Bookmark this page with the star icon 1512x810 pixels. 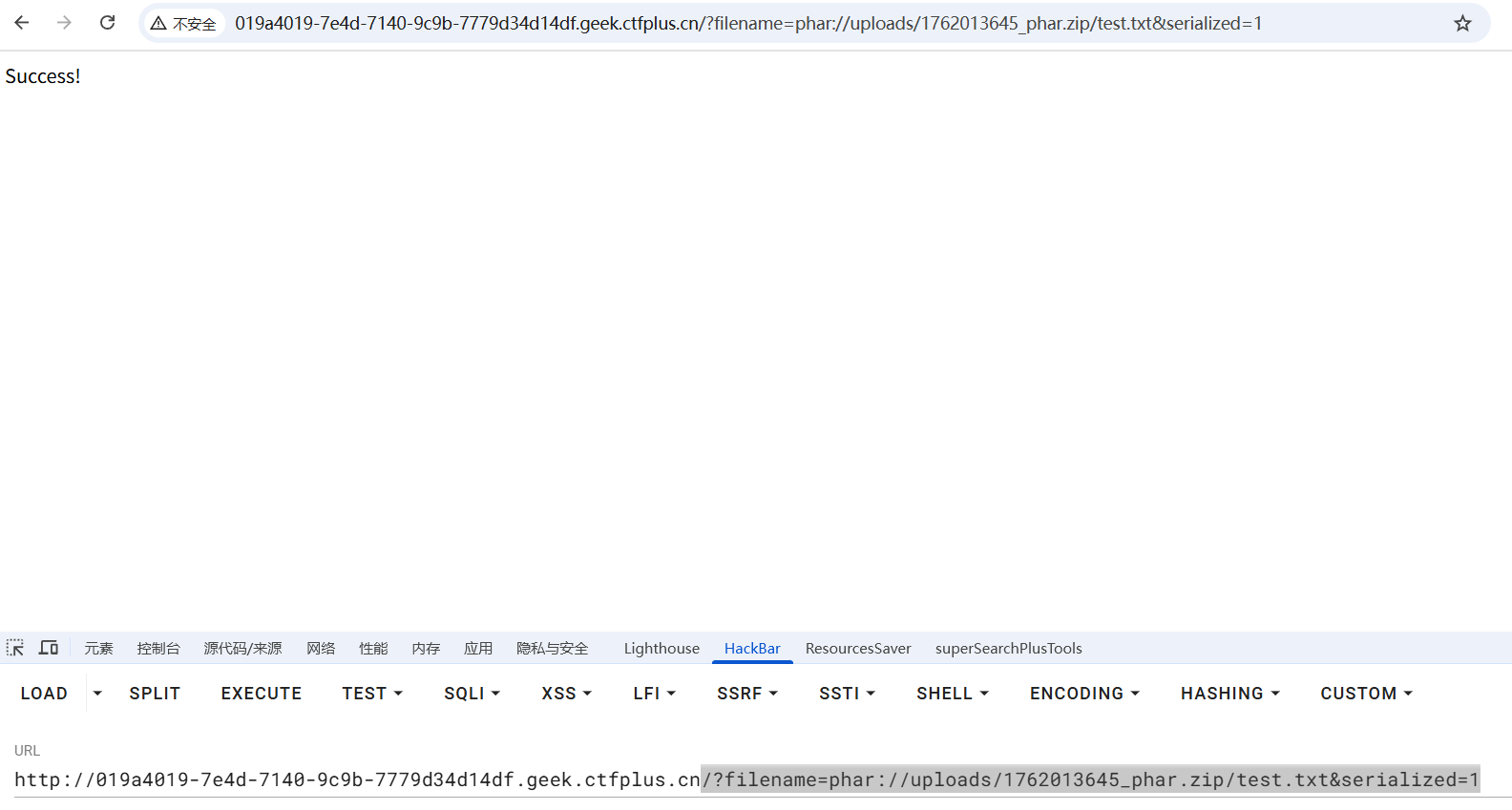point(1462,24)
